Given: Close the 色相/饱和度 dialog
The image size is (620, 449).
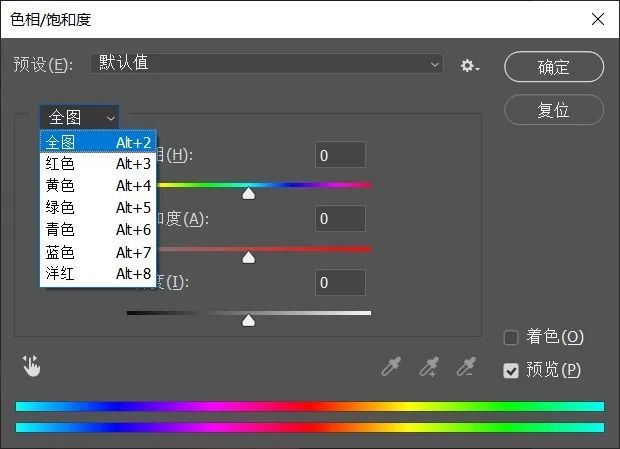Looking at the screenshot, I should (597, 19).
